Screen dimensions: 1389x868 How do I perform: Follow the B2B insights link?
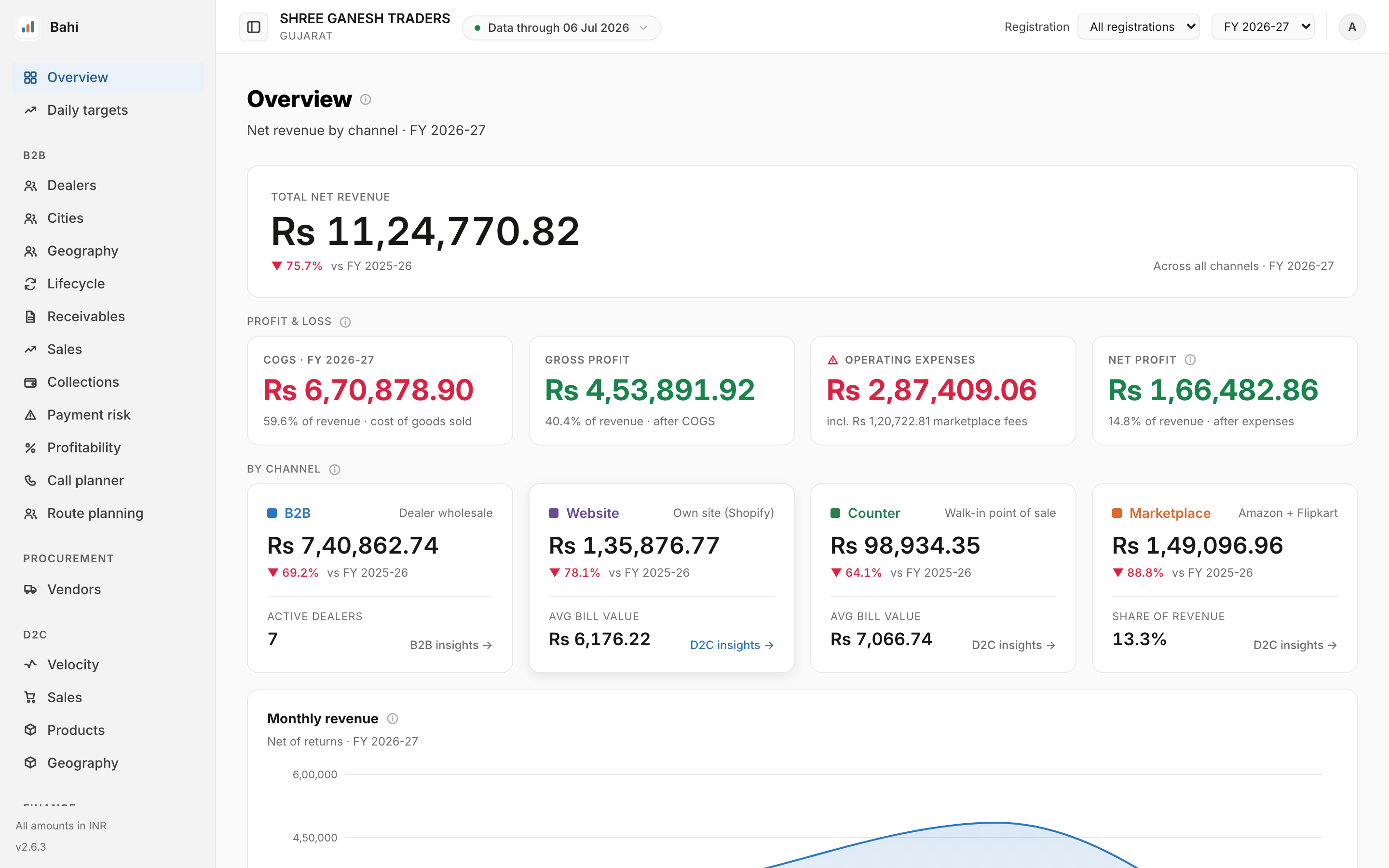coord(451,645)
